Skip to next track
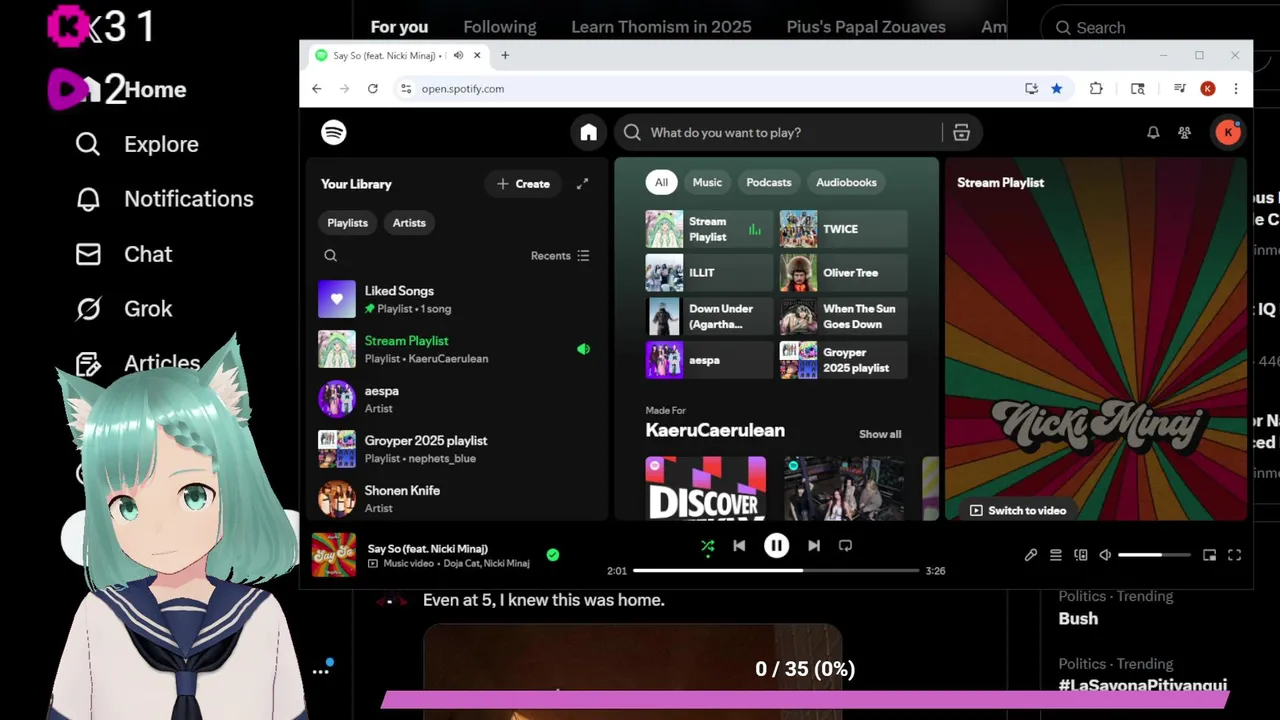 click(x=814, y=546)
